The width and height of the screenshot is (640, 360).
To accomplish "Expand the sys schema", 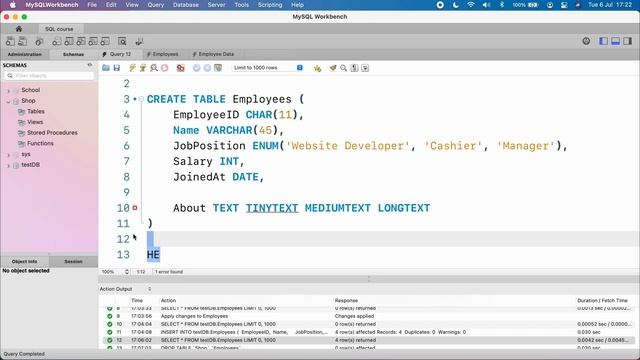I will point(9,155).
